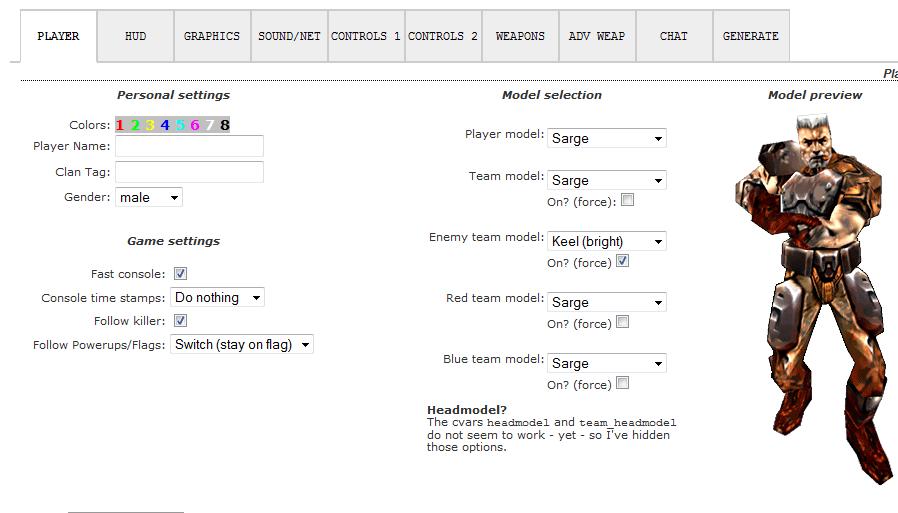Open the Player model dropdown
This screenshot has width=898, height=513.
[606, 138]
